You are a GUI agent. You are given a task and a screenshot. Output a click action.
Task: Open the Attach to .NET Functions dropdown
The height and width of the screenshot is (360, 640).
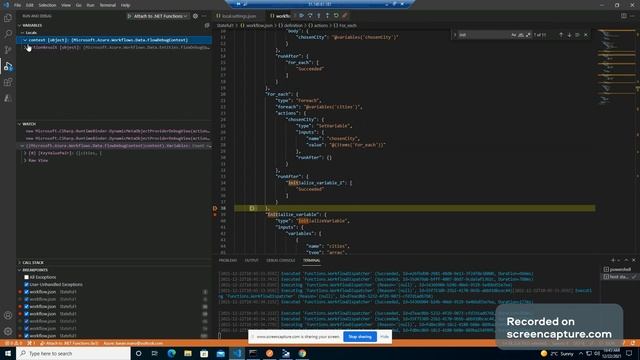pyautogui.click(x=158, y=16)
